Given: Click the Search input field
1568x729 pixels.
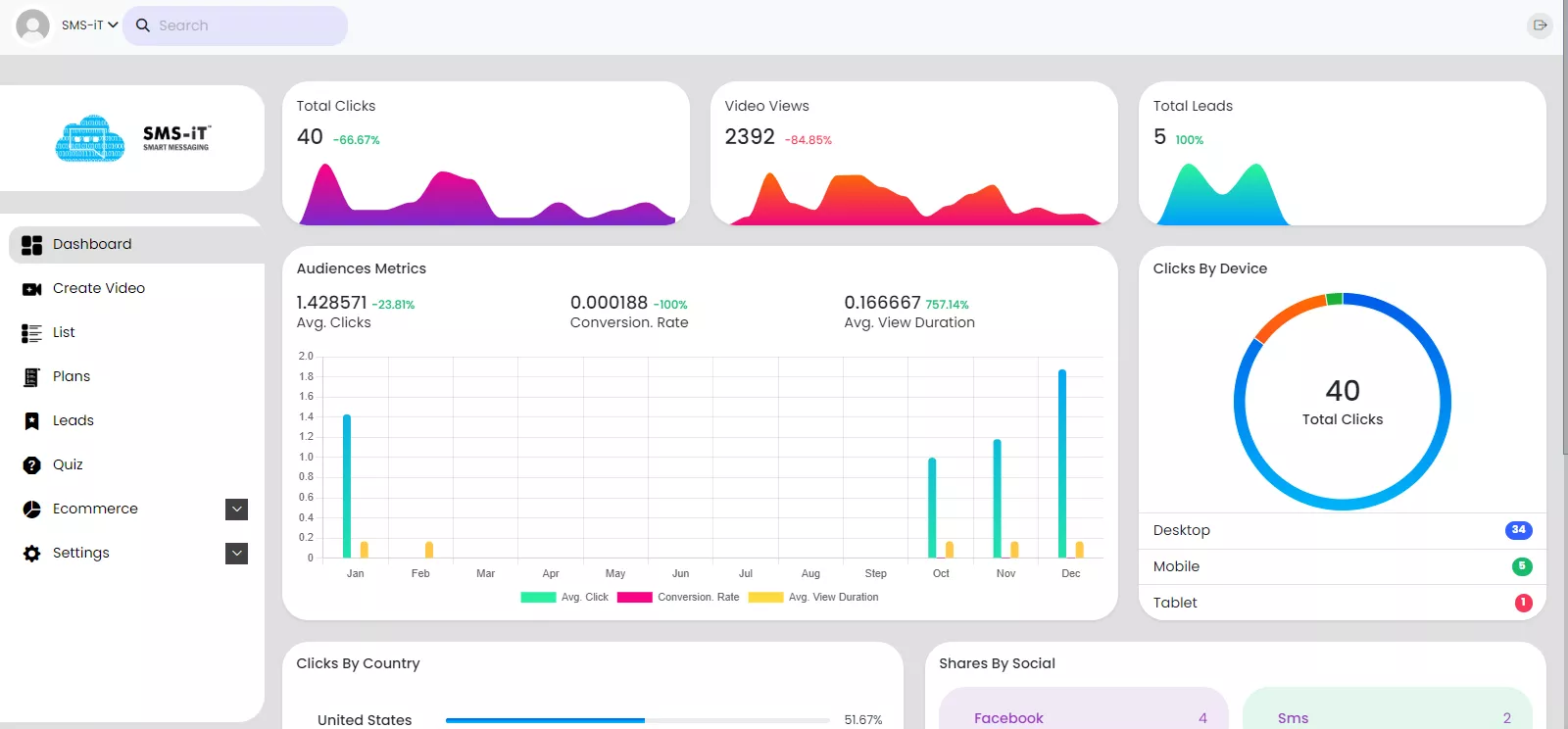Looking at the screenshot, I should [x=245, y=25].
